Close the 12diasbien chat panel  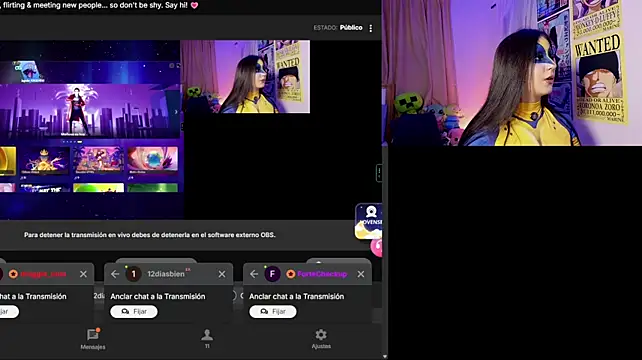click(222, 274)
